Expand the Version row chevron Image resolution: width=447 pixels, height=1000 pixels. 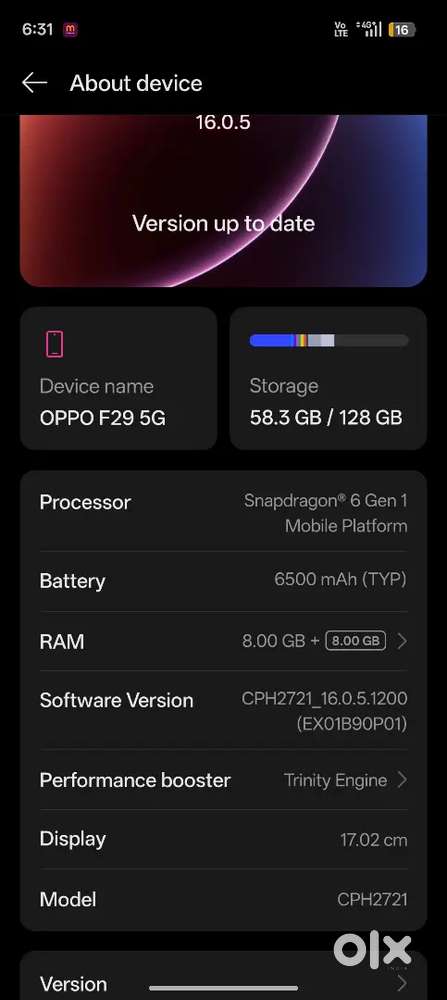coord(402,982)
